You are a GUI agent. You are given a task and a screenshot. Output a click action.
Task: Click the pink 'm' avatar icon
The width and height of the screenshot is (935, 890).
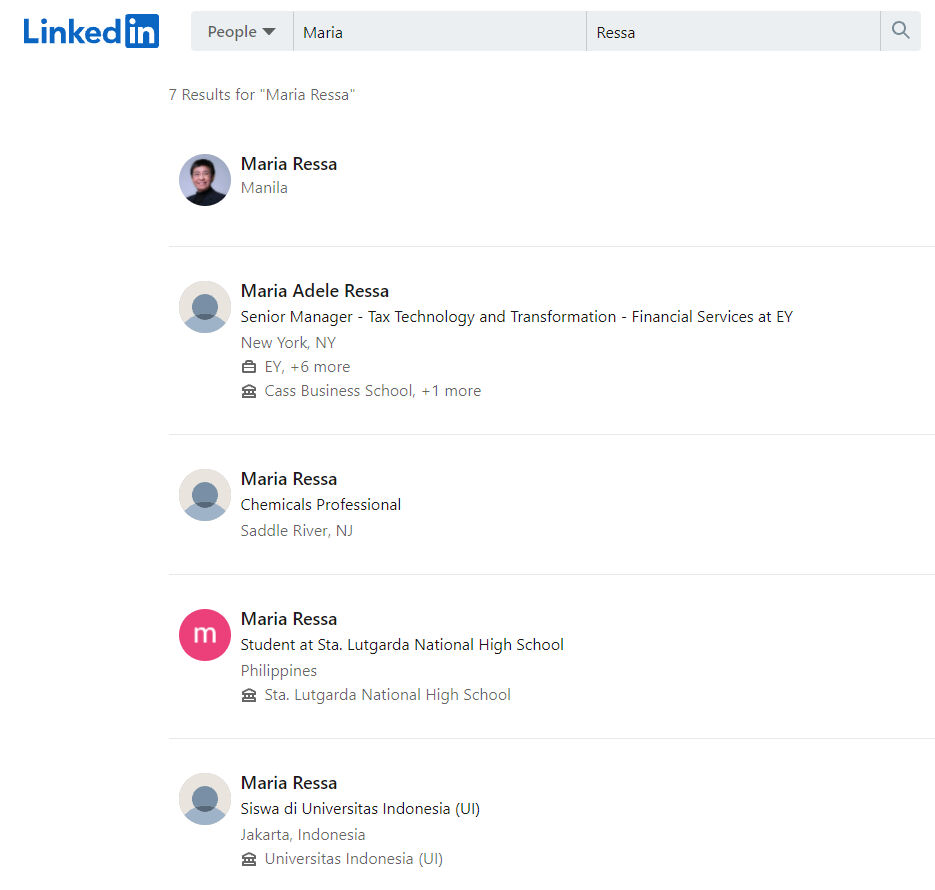pos(205,635)
